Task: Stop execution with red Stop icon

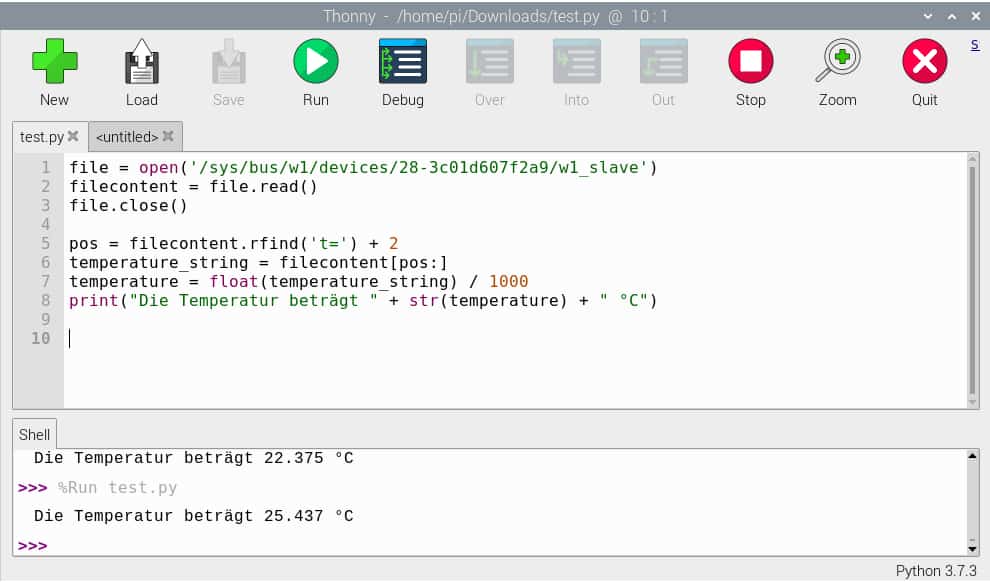Action: (x=751, y=61)
